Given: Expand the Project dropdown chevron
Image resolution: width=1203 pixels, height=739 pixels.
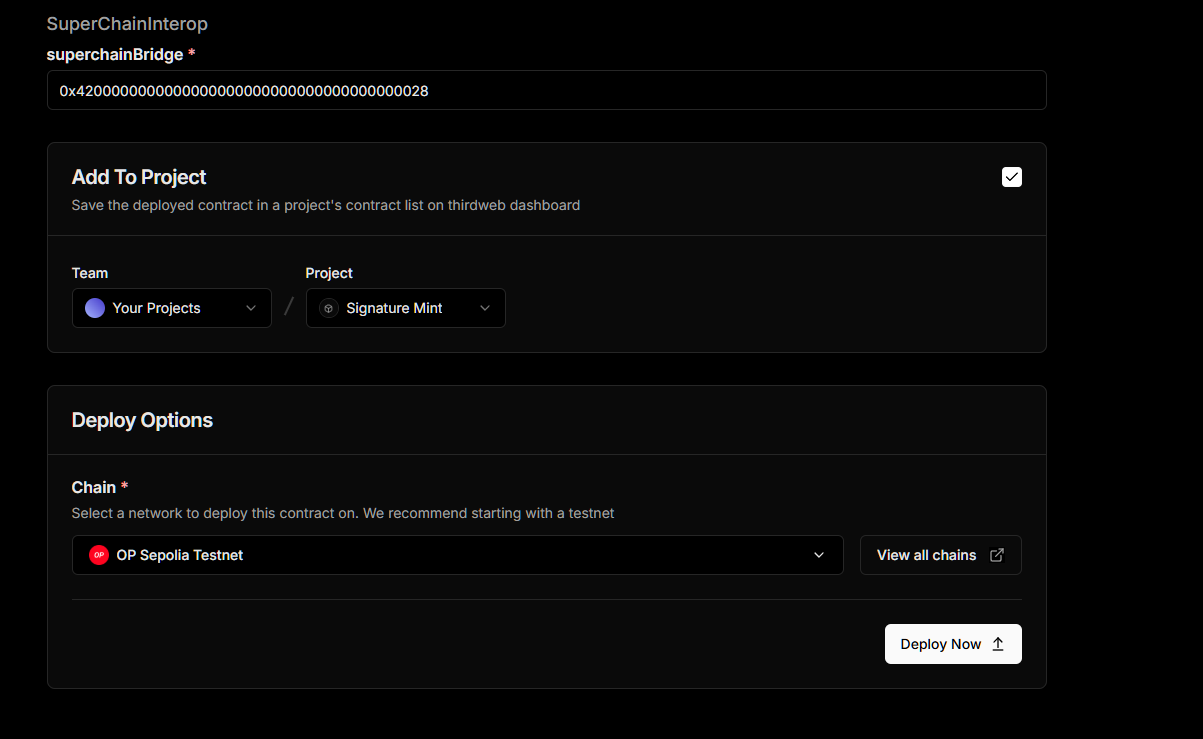Looking at the screenshot, I should [485, 308].
